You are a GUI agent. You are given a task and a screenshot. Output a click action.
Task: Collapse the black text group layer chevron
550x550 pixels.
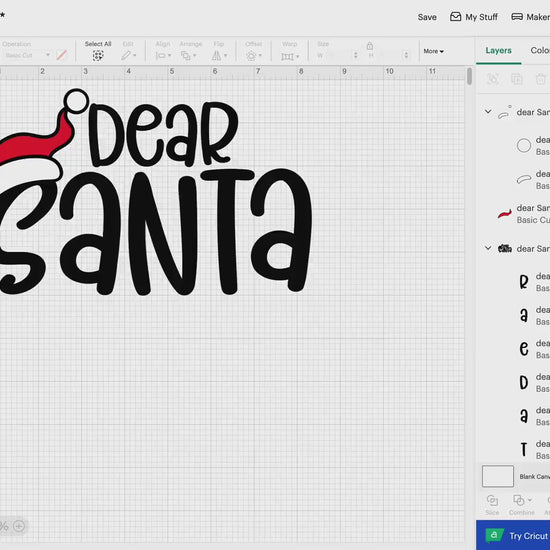(x=488, y=248)
